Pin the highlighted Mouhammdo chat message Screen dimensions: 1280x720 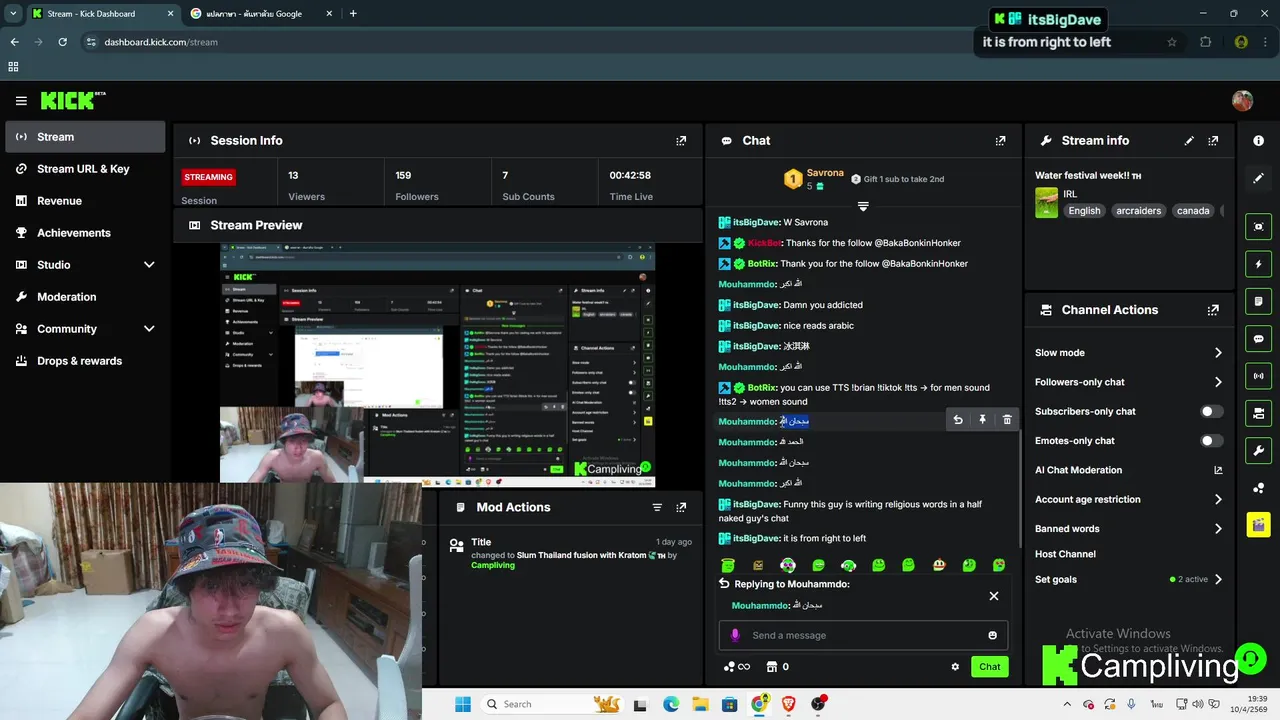pyautogui.click(x=982, y=420)
